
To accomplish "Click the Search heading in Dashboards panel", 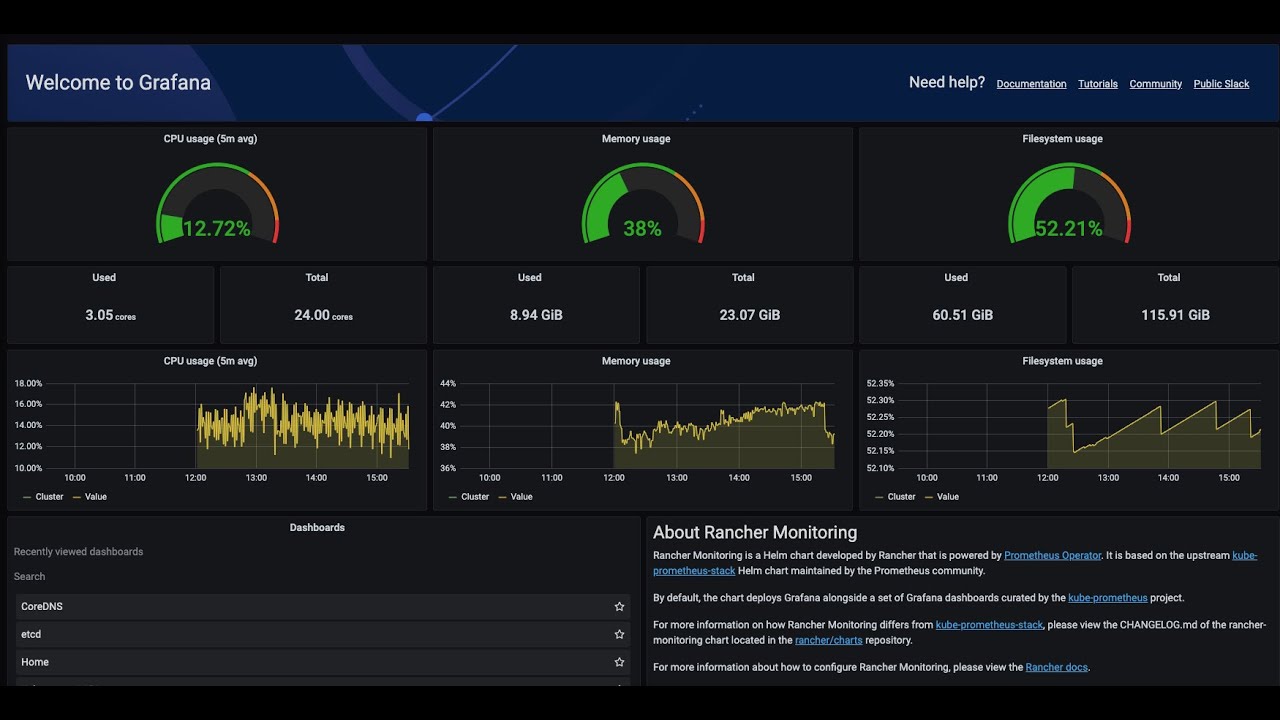I will pos(29,577).
